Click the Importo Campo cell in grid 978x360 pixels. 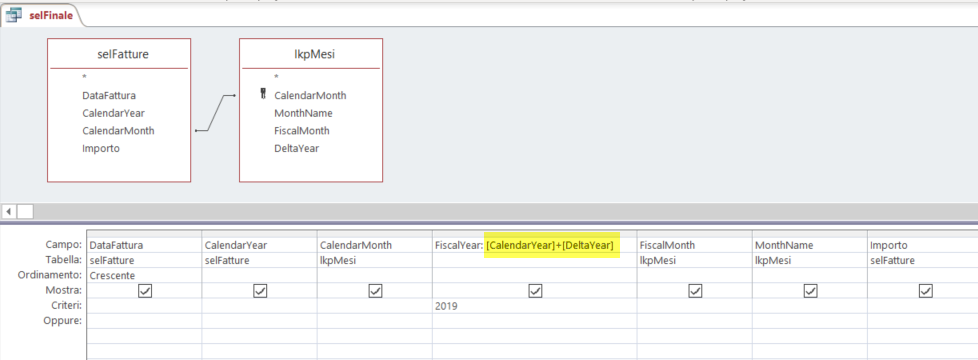pos(922,245)
